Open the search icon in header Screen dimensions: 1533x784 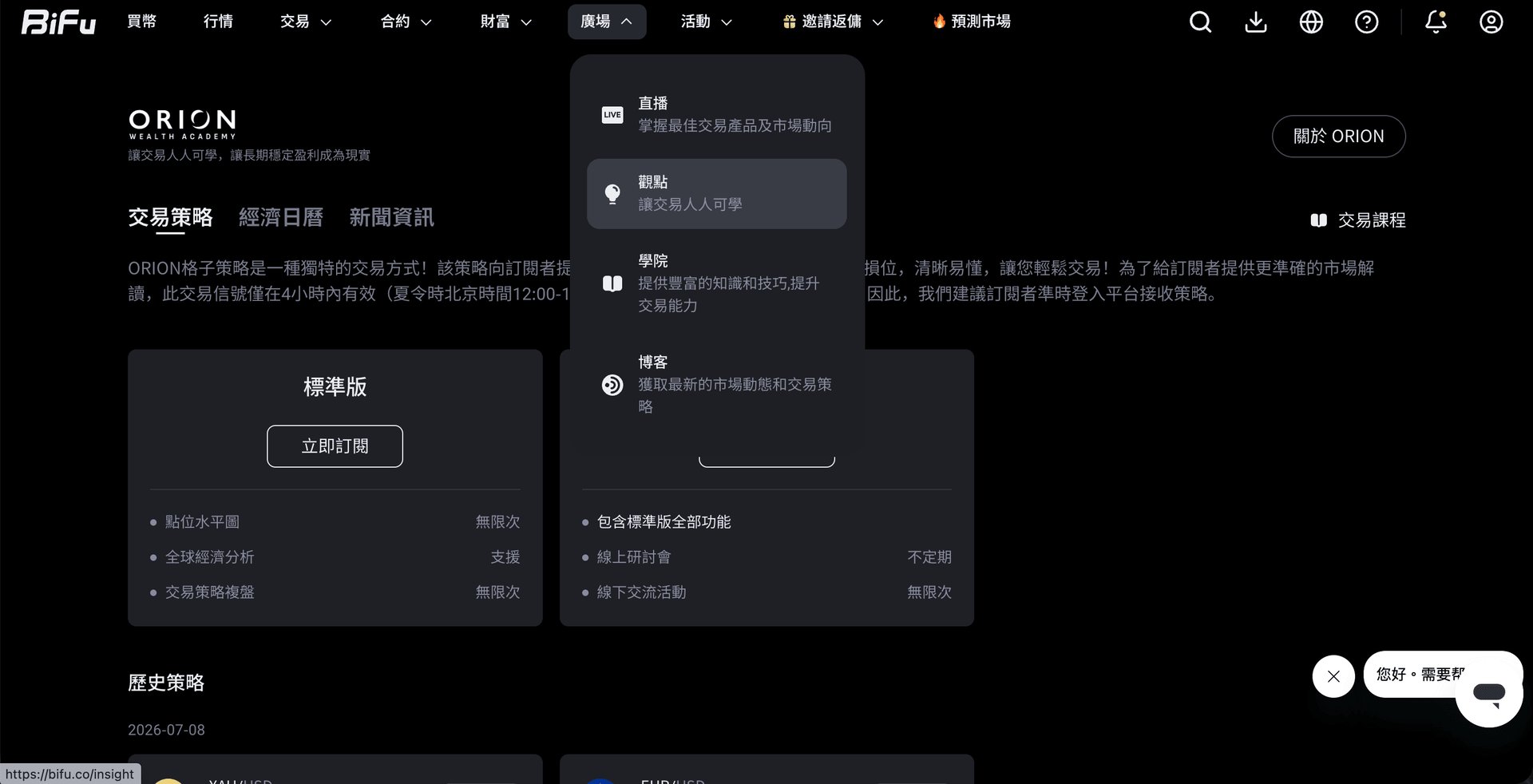(x=1200, y=22)
